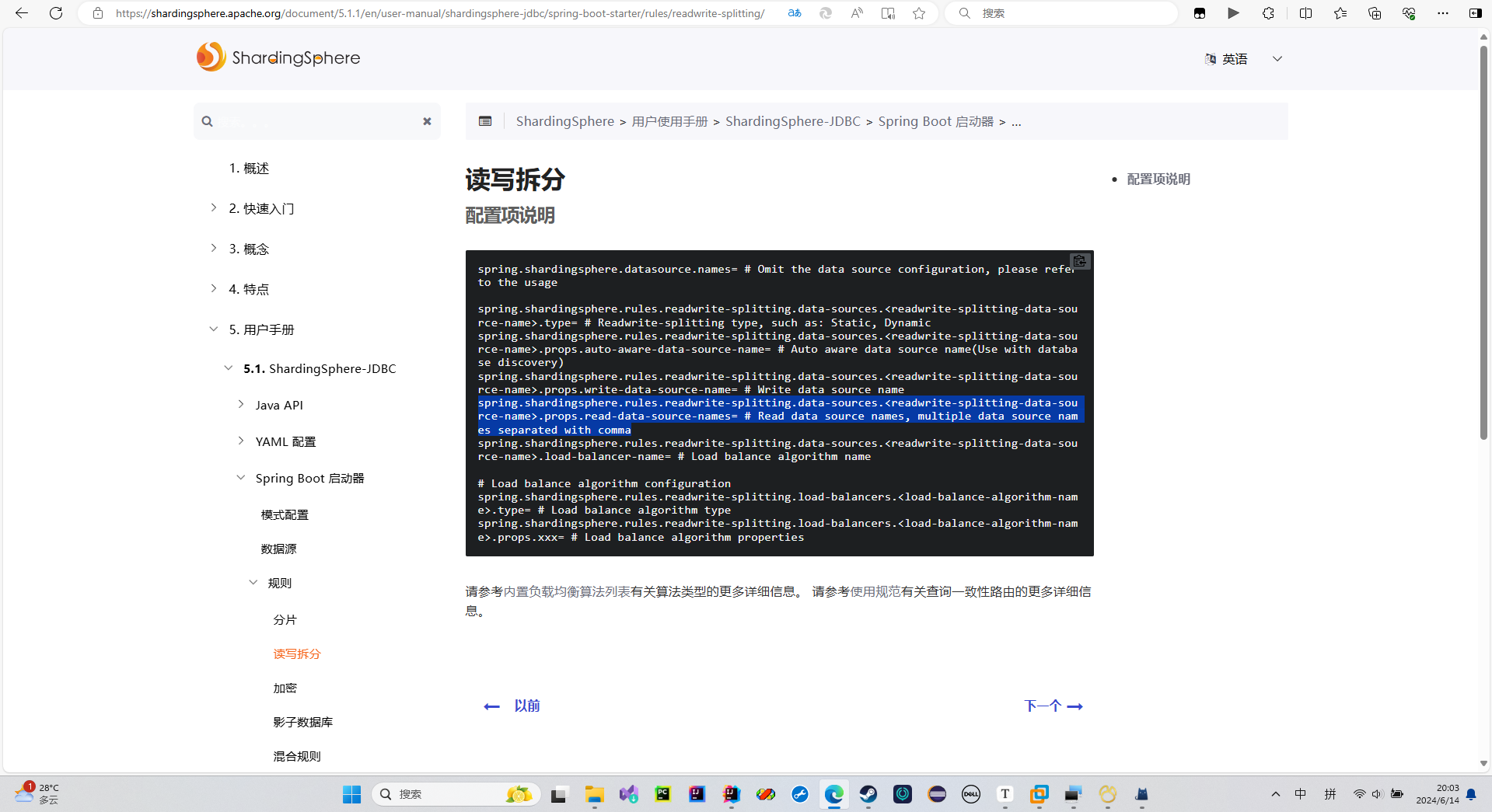Show hidden system tray icons chevron
1492x812 pixels.
point(1276,794)
